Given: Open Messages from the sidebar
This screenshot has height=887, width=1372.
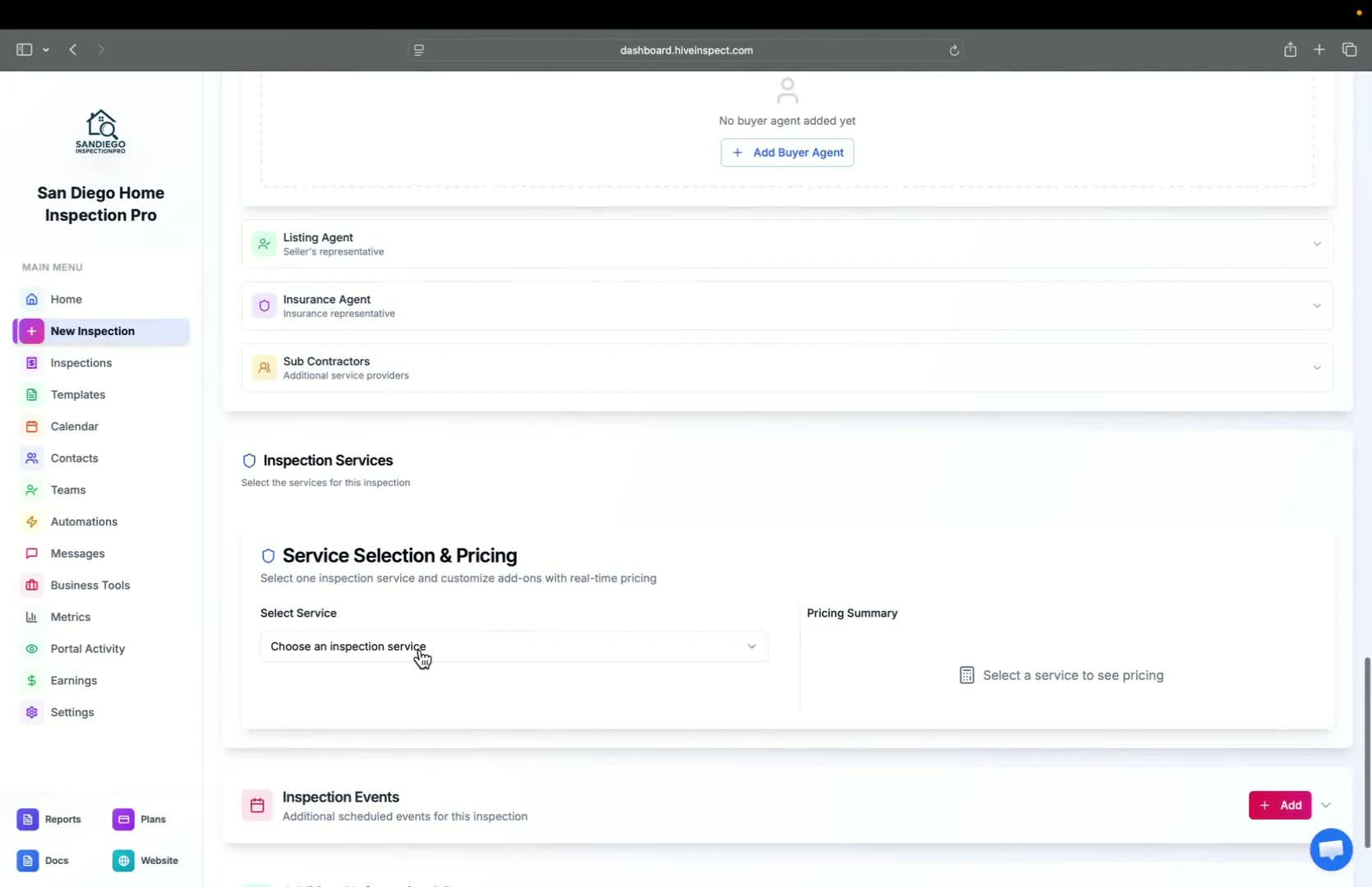Looking at the screenshot, I should pyautogui.click(x=76, y=553).
